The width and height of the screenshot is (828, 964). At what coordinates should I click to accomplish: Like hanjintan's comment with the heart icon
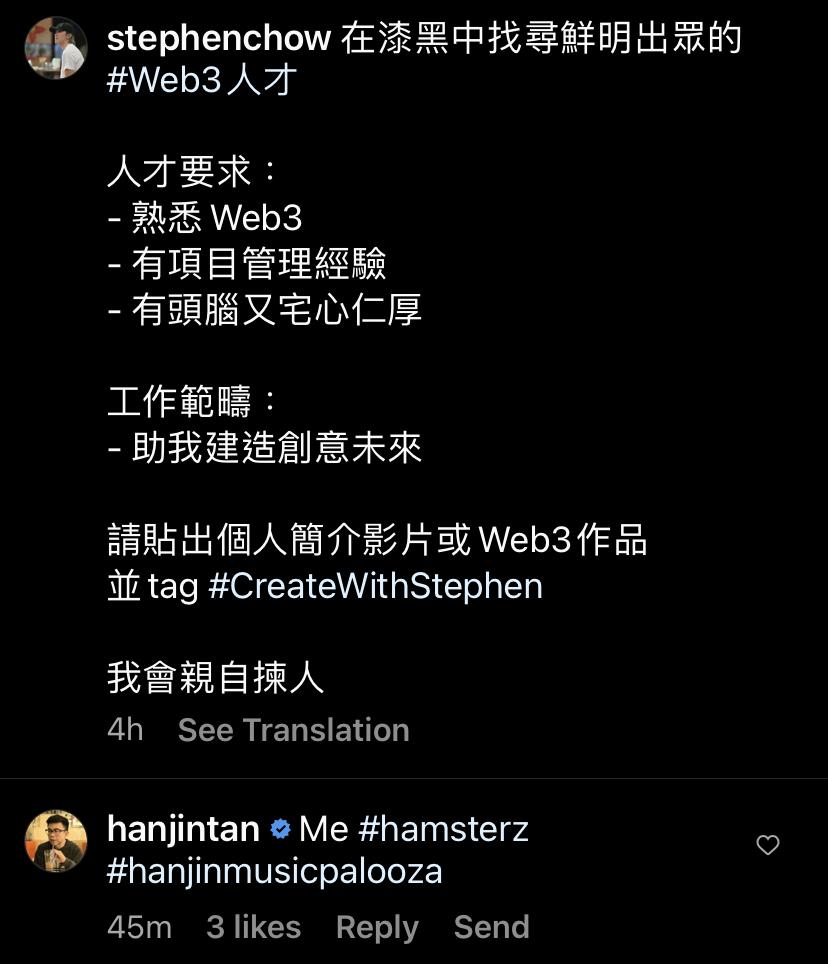pos(768,845)
